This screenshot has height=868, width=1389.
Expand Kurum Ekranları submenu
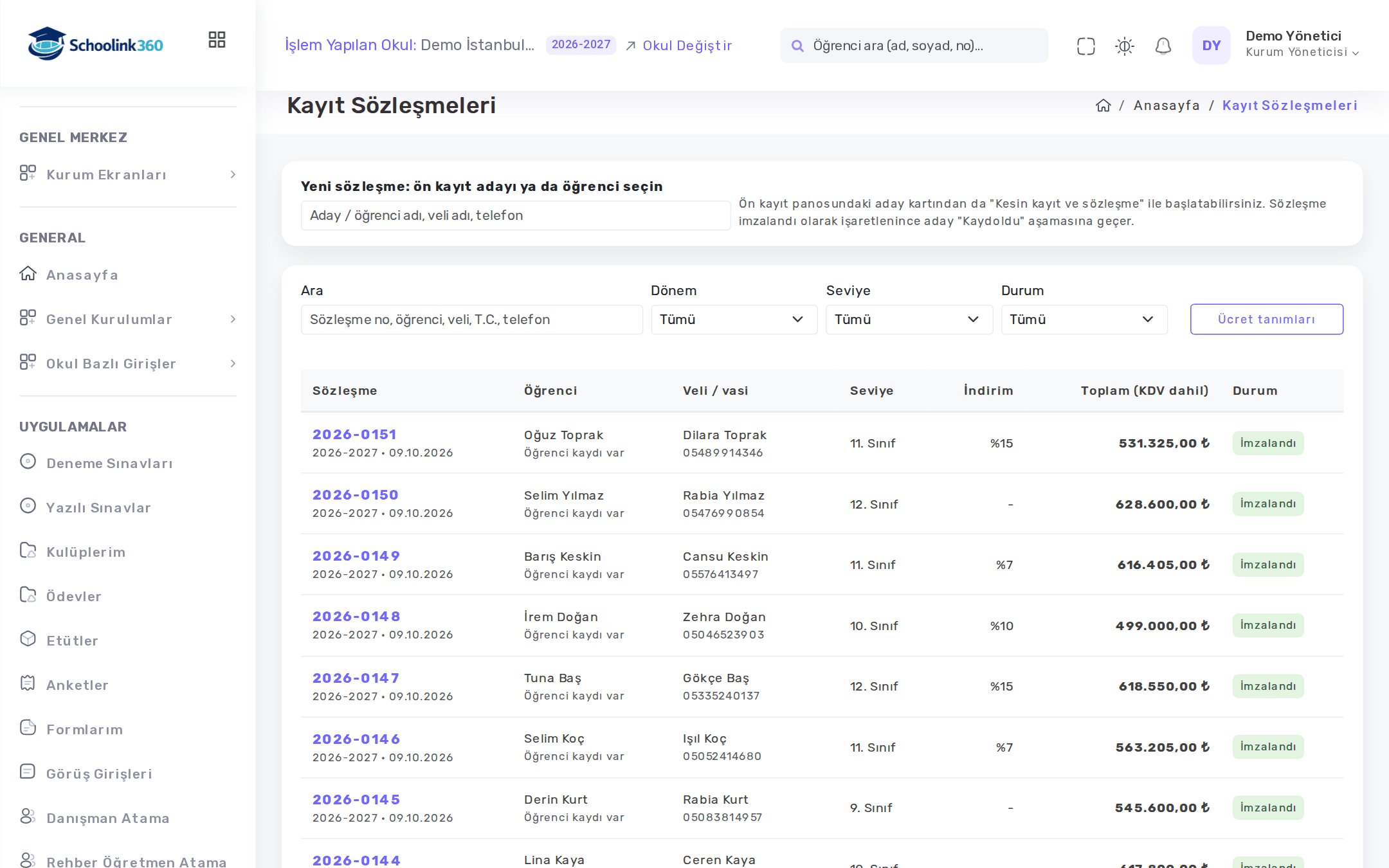pos(128,174)
